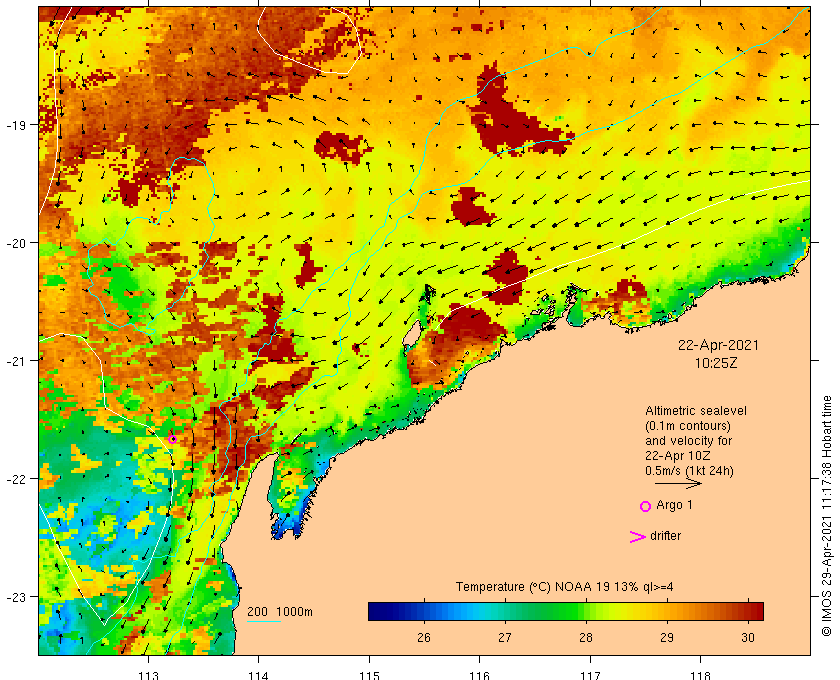Click the colorbar tick label 30

tap(748, 638)
